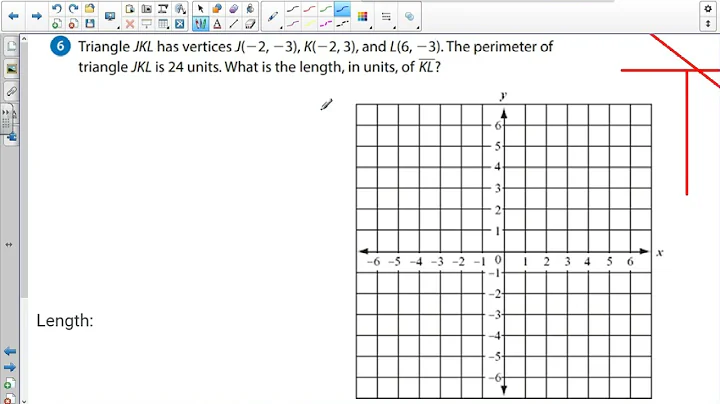Click the Undo button

click(x=56, y=9)
